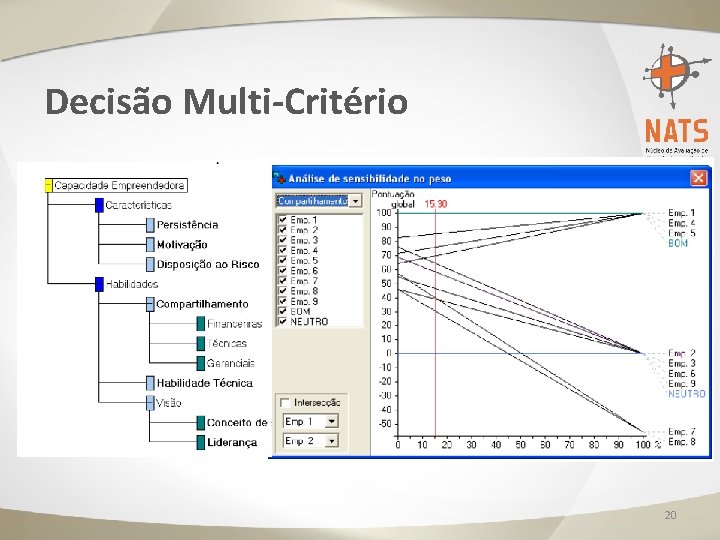This screenshot has width=720, height=540.
Task: Click the Compartilhamento node icon in tree
Action: [150, 304]
